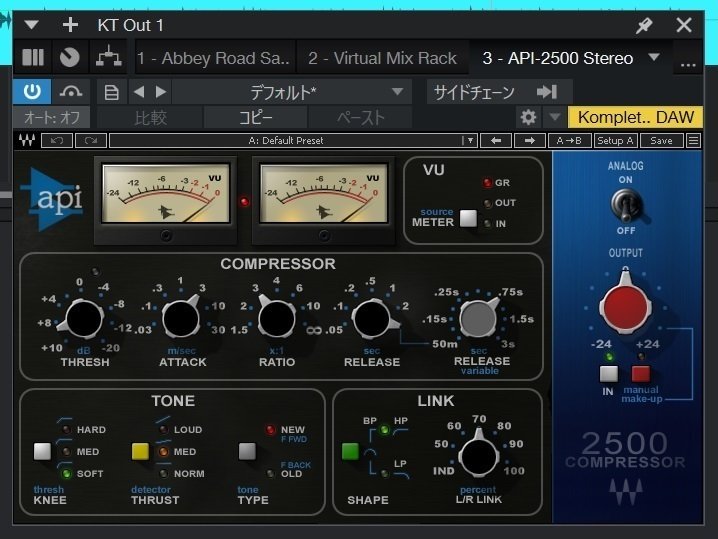Load previous Waves preset arrow

(x=496, y=141)
